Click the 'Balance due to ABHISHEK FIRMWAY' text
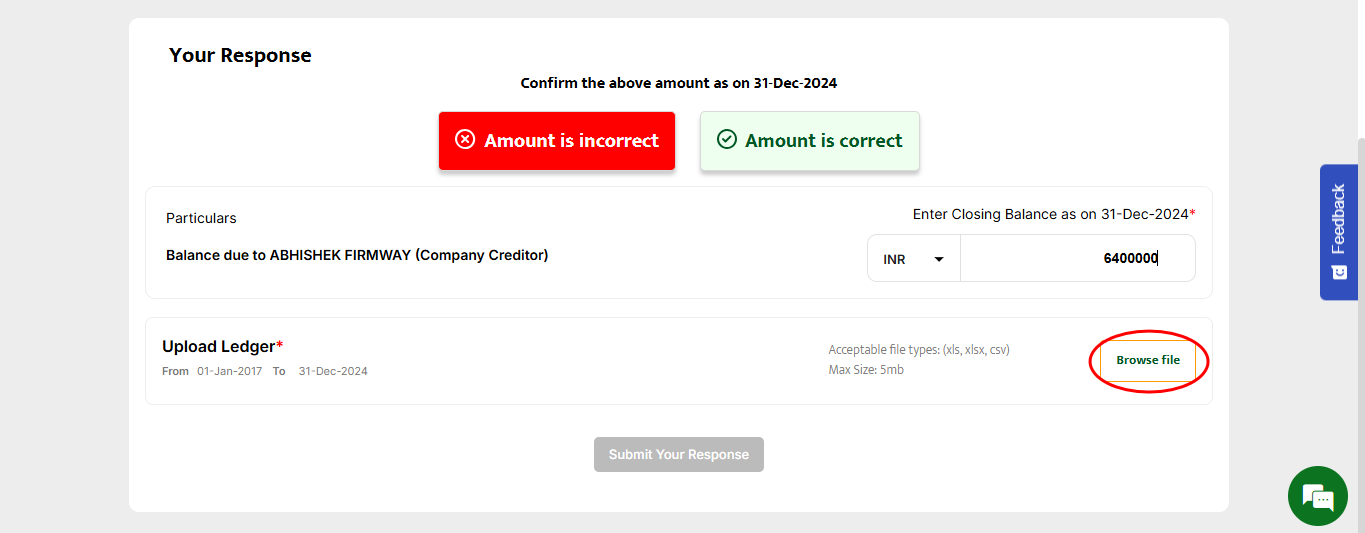The height and width of the screenshot is (533, 1365). (x=357, y=255)
